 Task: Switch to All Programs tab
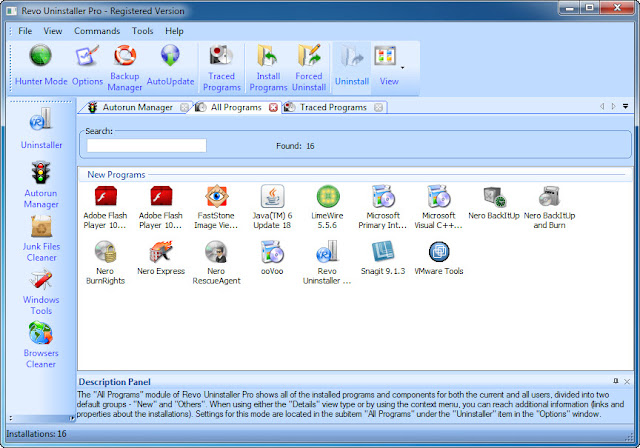coord(236,107)
